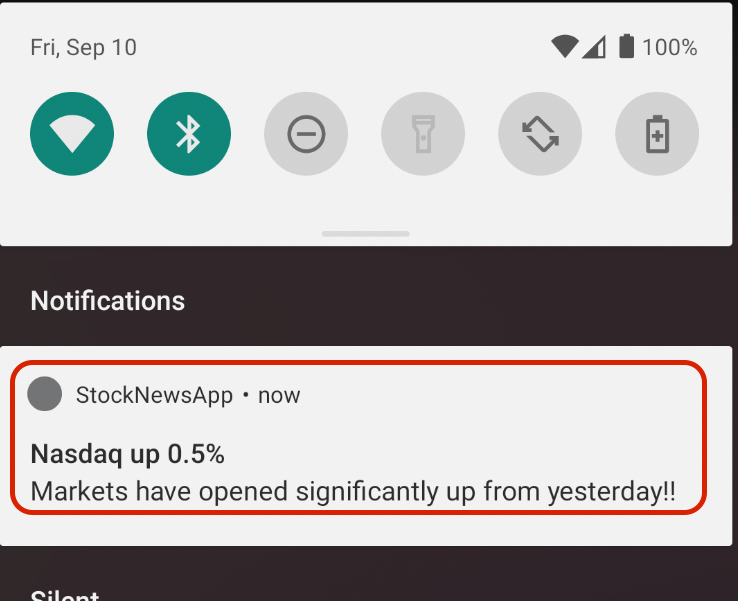The height and width of the screenshot is (601, 738).
Task: Tap the Silent section header
Action: pos(65,594)
